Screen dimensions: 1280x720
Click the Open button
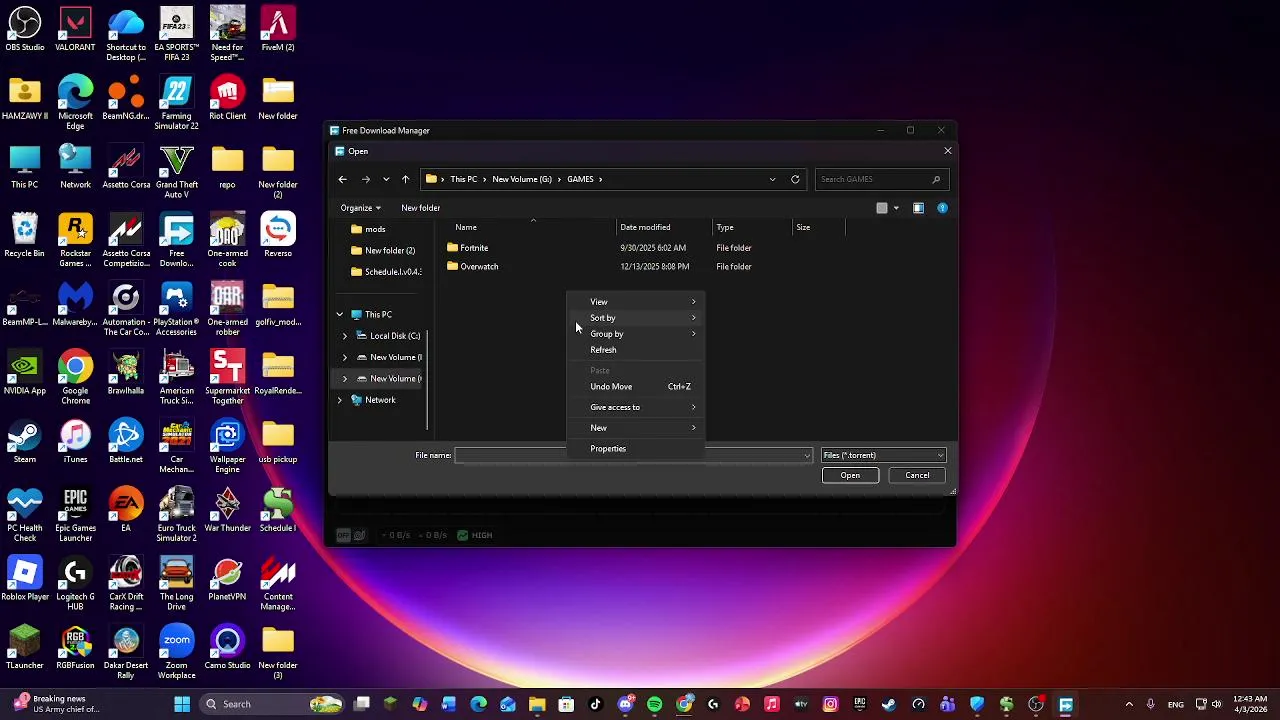click(x=850, y=475)
